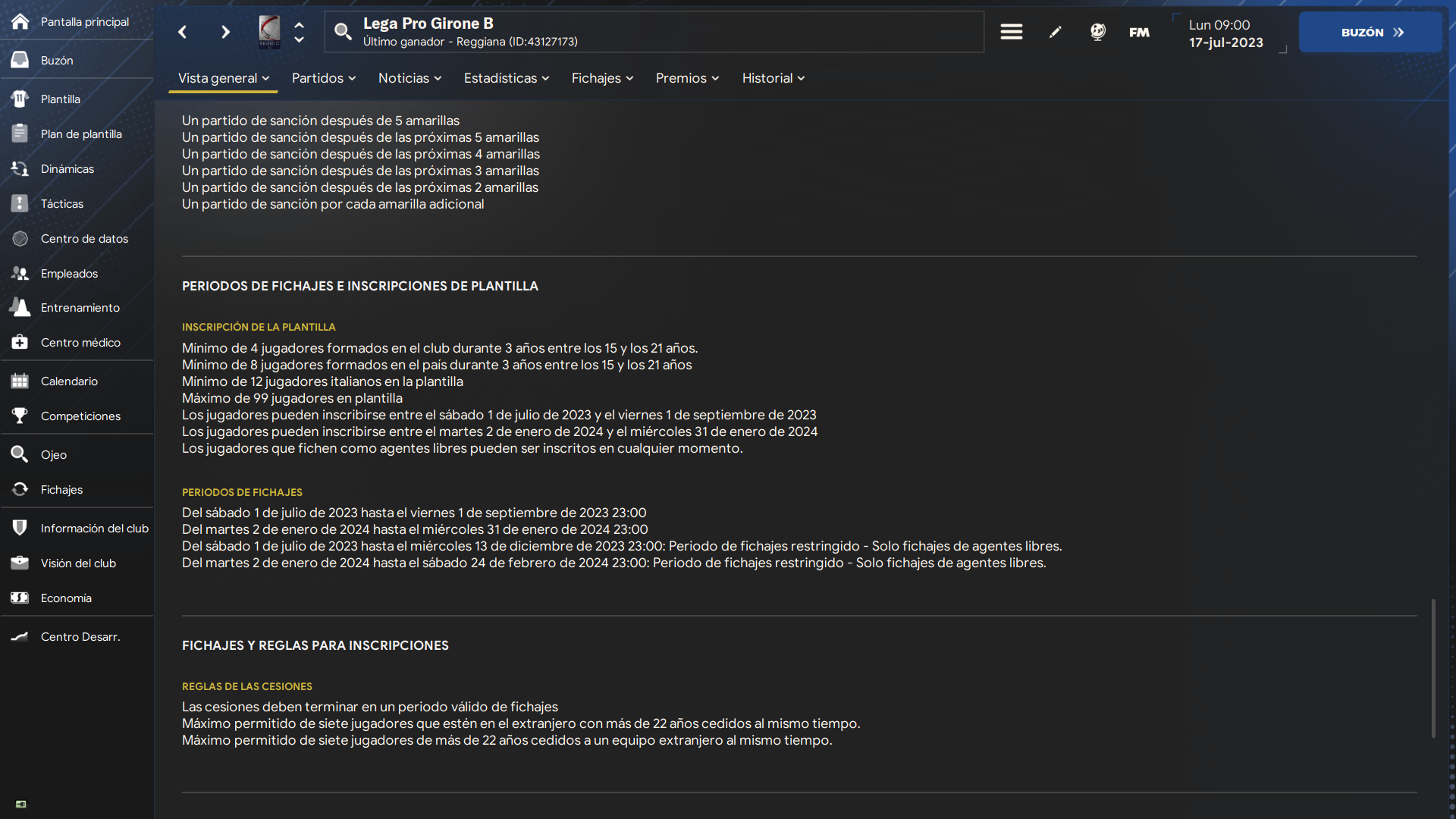Click the search magnifier icon
1456x819 pixels.
coord(343,32)
